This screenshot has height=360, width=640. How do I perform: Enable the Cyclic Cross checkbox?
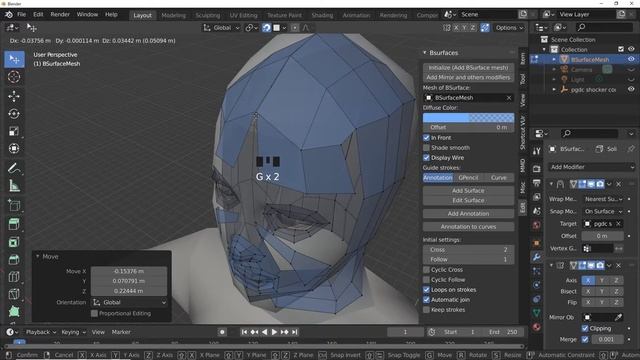tap(427, 270)
